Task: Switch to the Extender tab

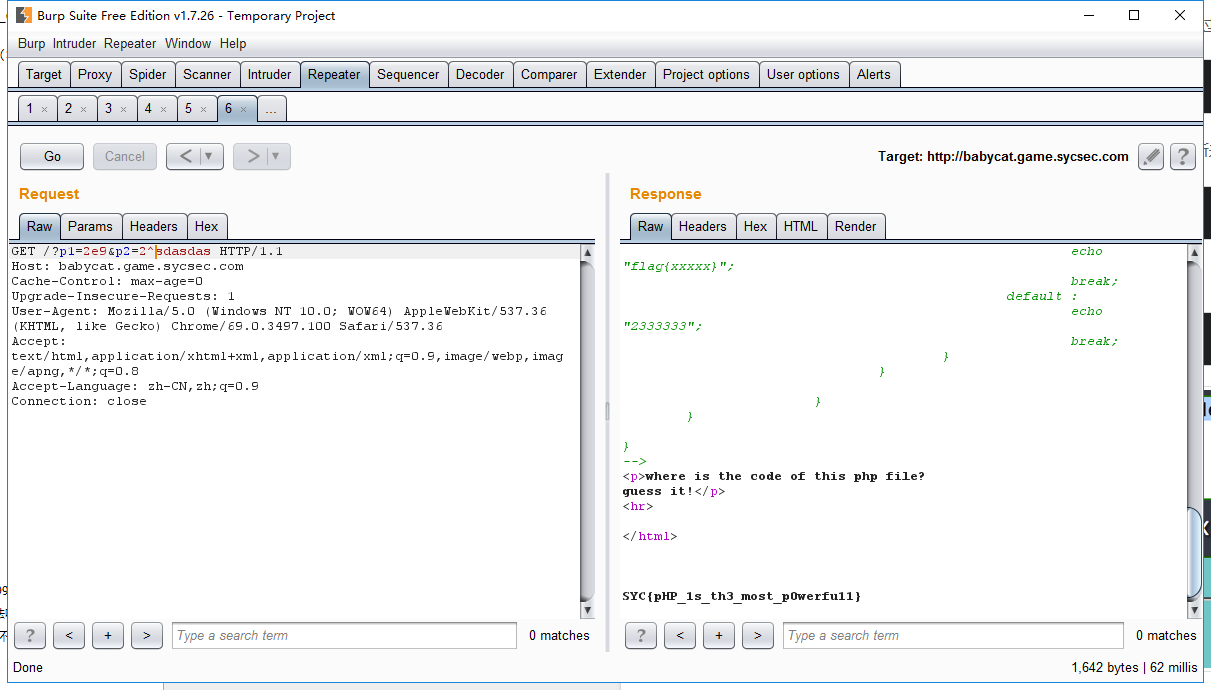Action: 620,74
